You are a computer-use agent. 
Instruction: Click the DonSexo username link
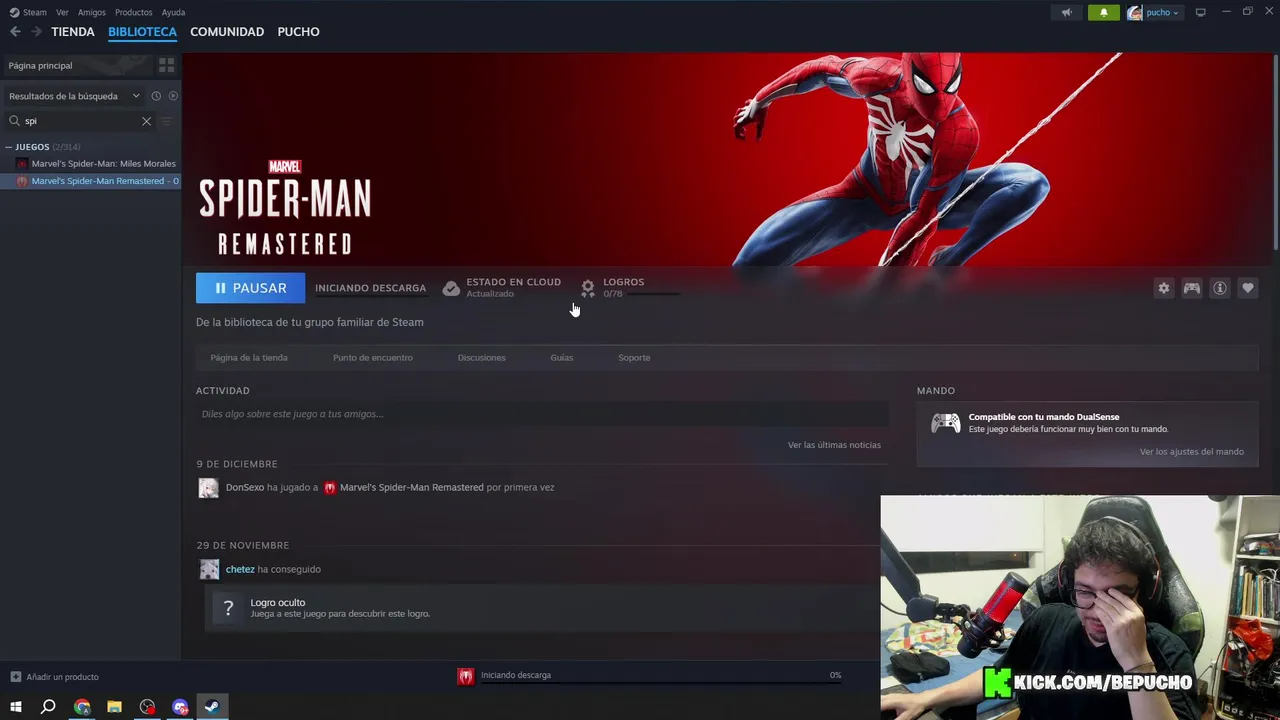coord(245,488)
